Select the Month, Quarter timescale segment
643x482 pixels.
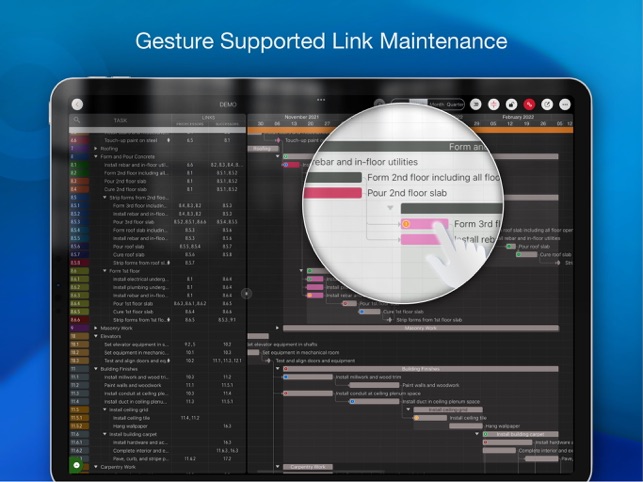coord(446,104)
